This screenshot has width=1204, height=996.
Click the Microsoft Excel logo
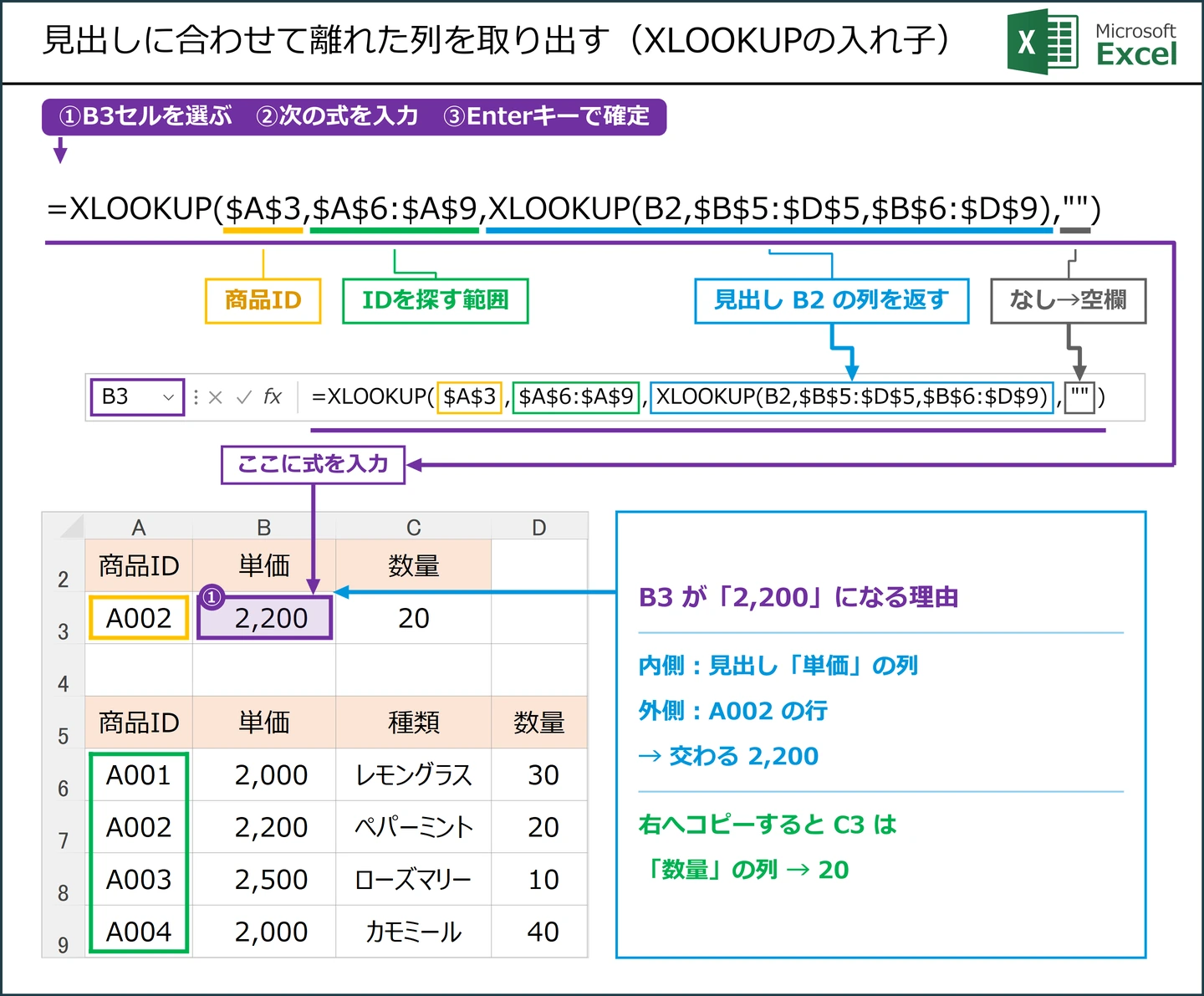coord(1092,42)
